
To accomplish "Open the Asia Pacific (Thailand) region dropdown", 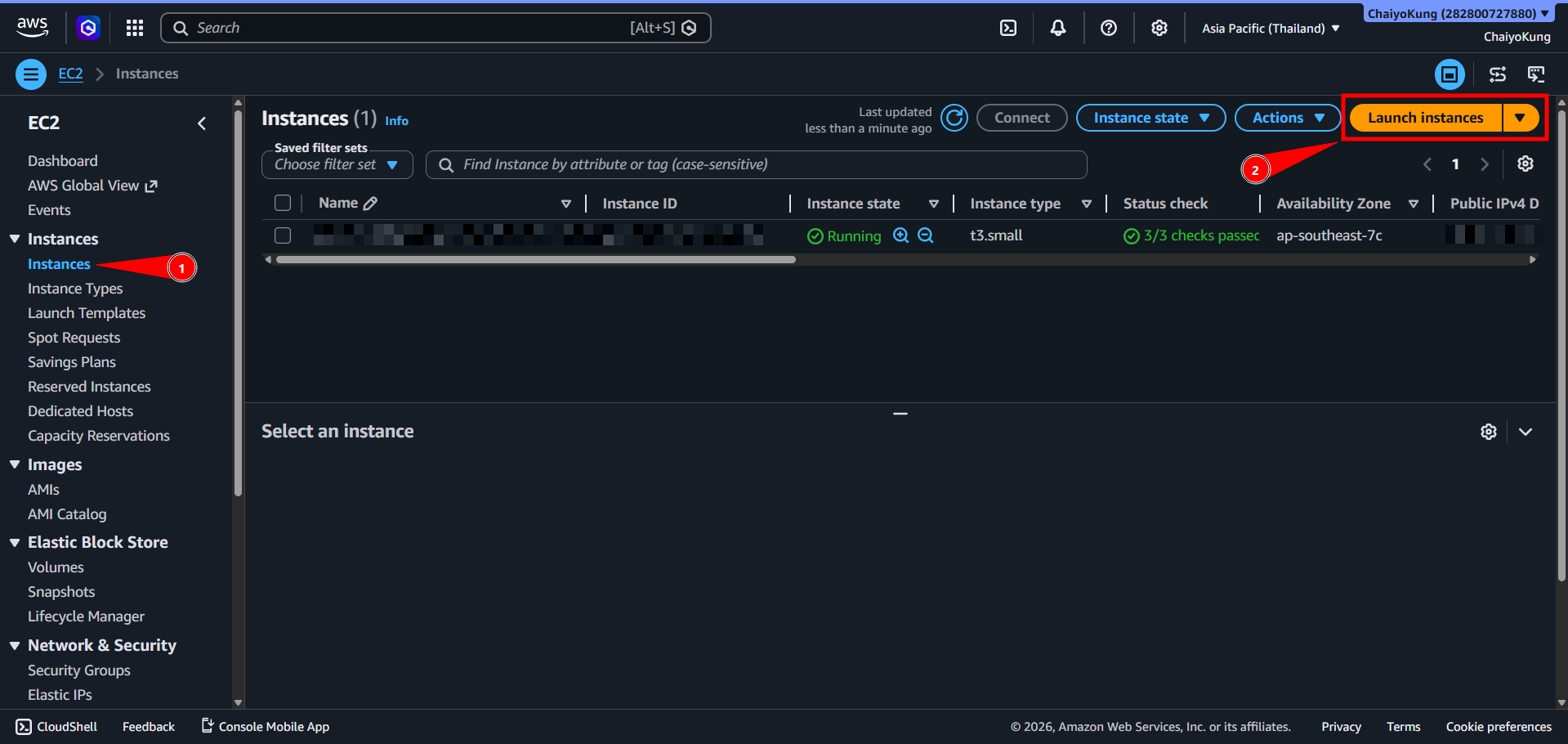I will pyautogui.click(x=1271, y=28).
